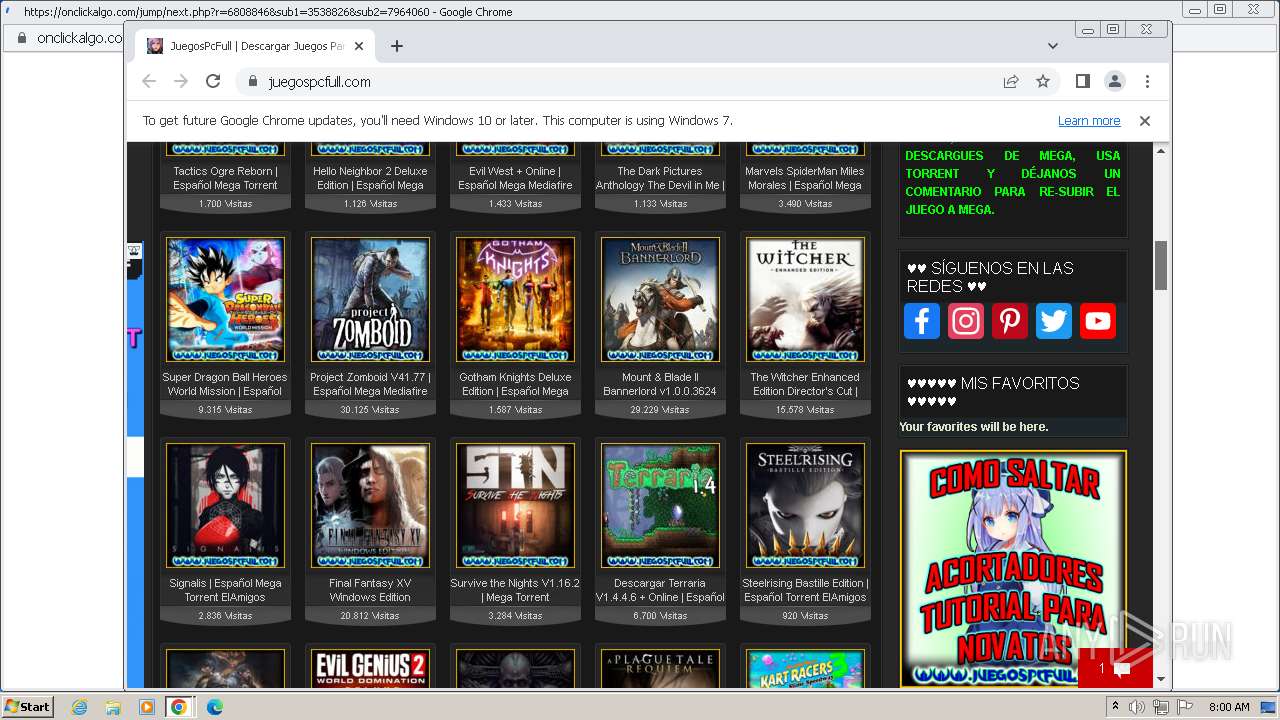The height and width of the screenshot is (720, 1280).
Task: Open A Plague Tale Requiem cover thumbnail
Action: point(660,668)
